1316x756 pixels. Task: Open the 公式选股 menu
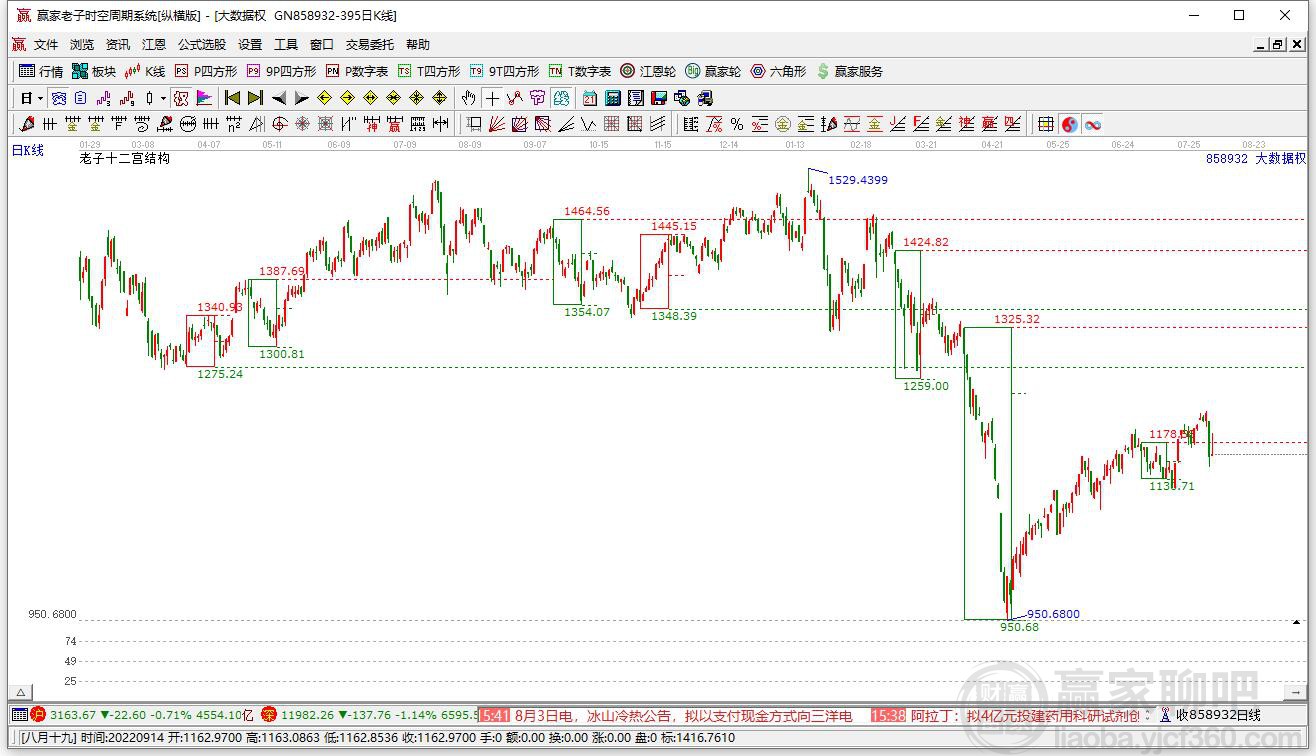[x=202, y=45]
